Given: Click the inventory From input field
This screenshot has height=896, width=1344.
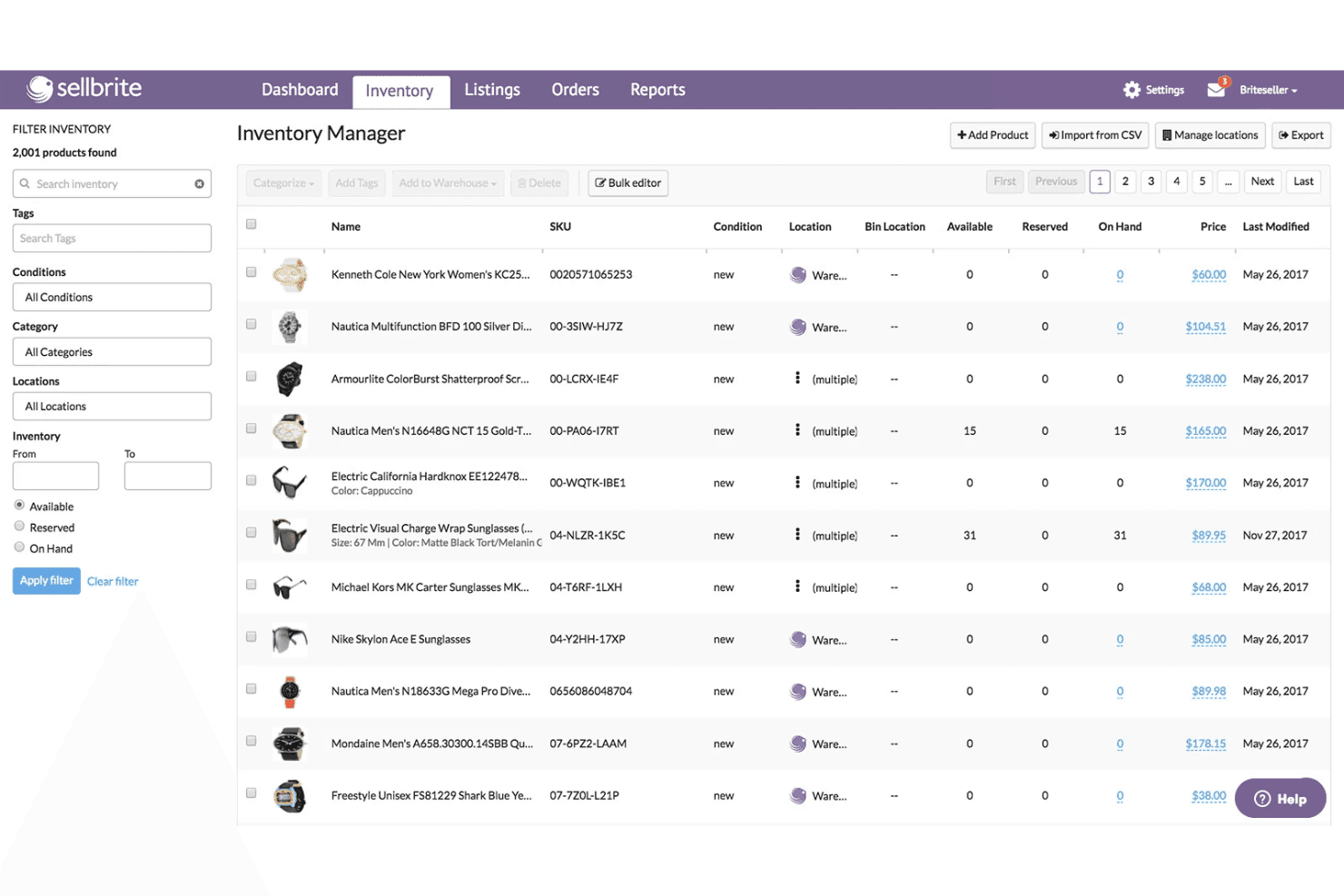Looking at the screenshot, I should click(x=55, y=476).
